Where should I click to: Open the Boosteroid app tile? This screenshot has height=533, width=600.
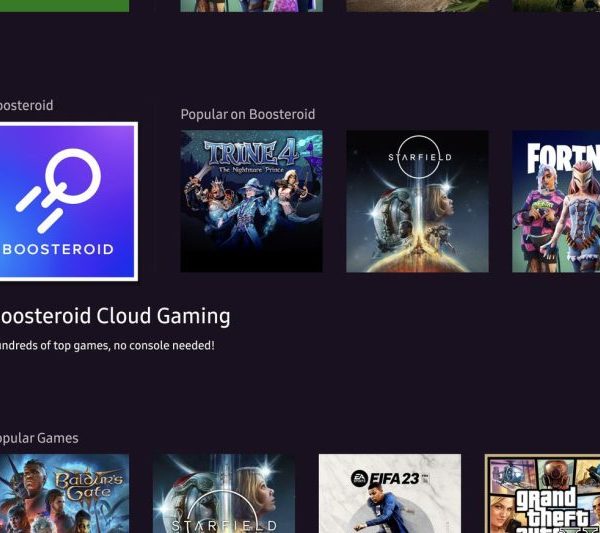pyautogui.click(x=68, y=201)
